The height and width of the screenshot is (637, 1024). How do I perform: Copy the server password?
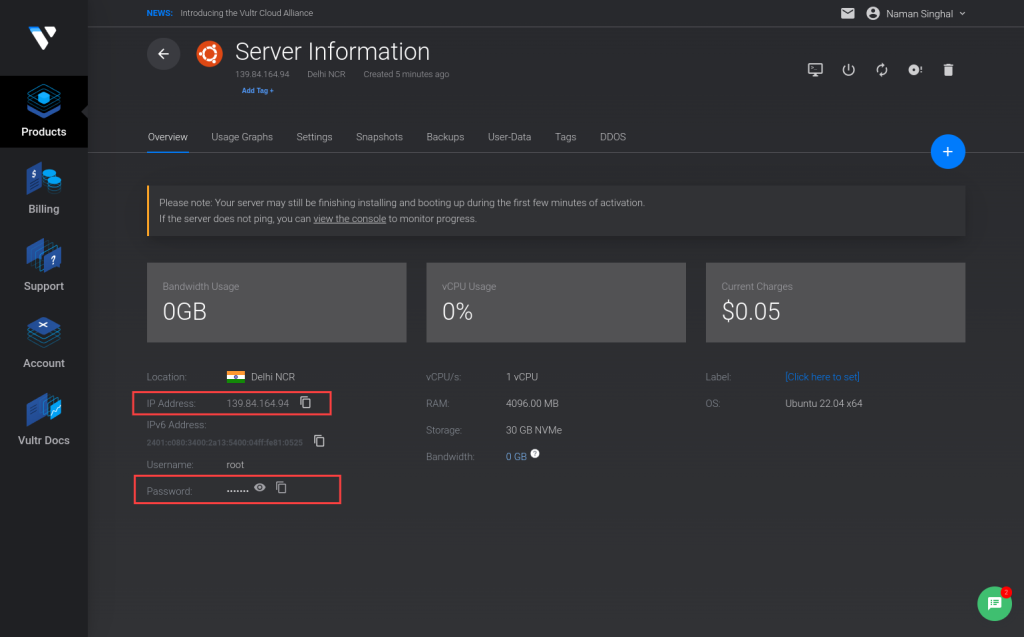click(x=281, y=487)
